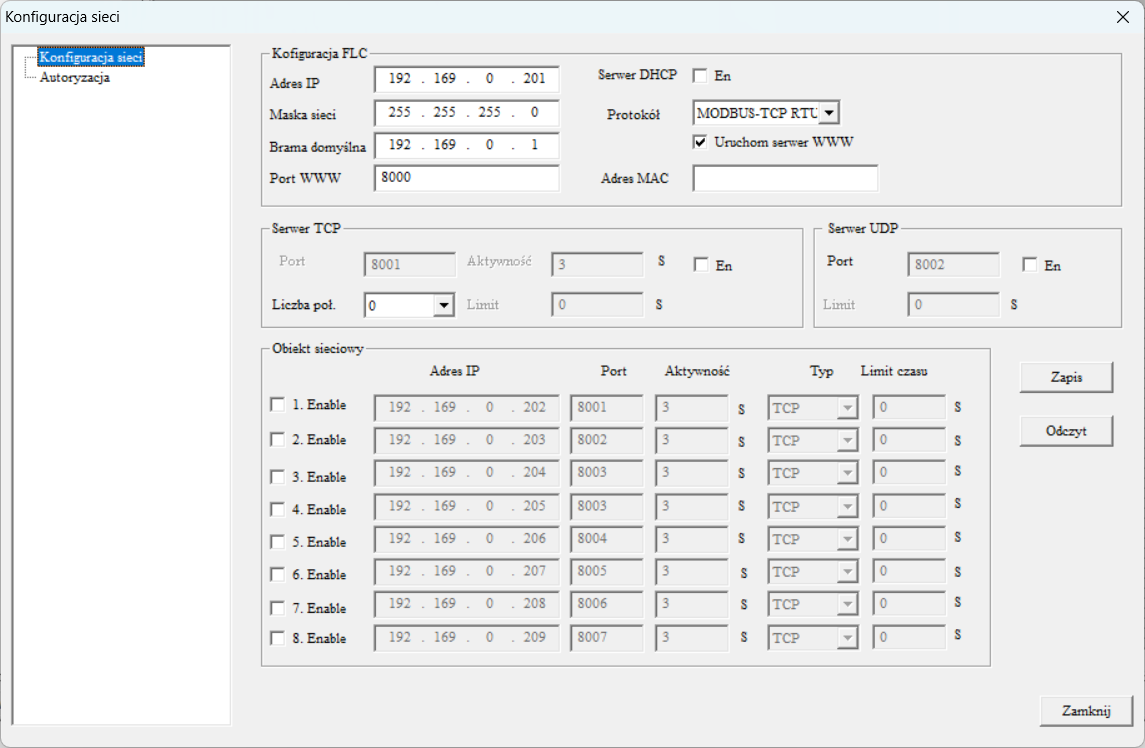Click object 7 IP address 192.169.0.208
This screenshot has width=1145, height=748.
467,604
